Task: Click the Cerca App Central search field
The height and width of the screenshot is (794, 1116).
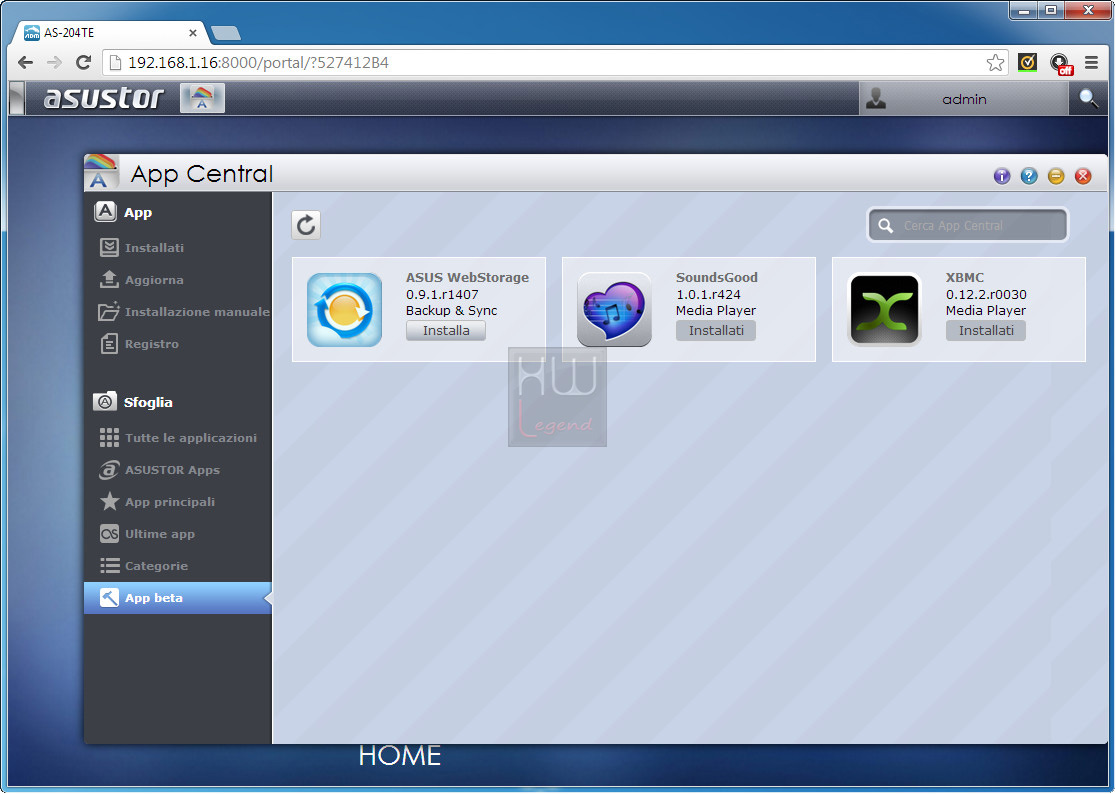Action: [968, 226]
